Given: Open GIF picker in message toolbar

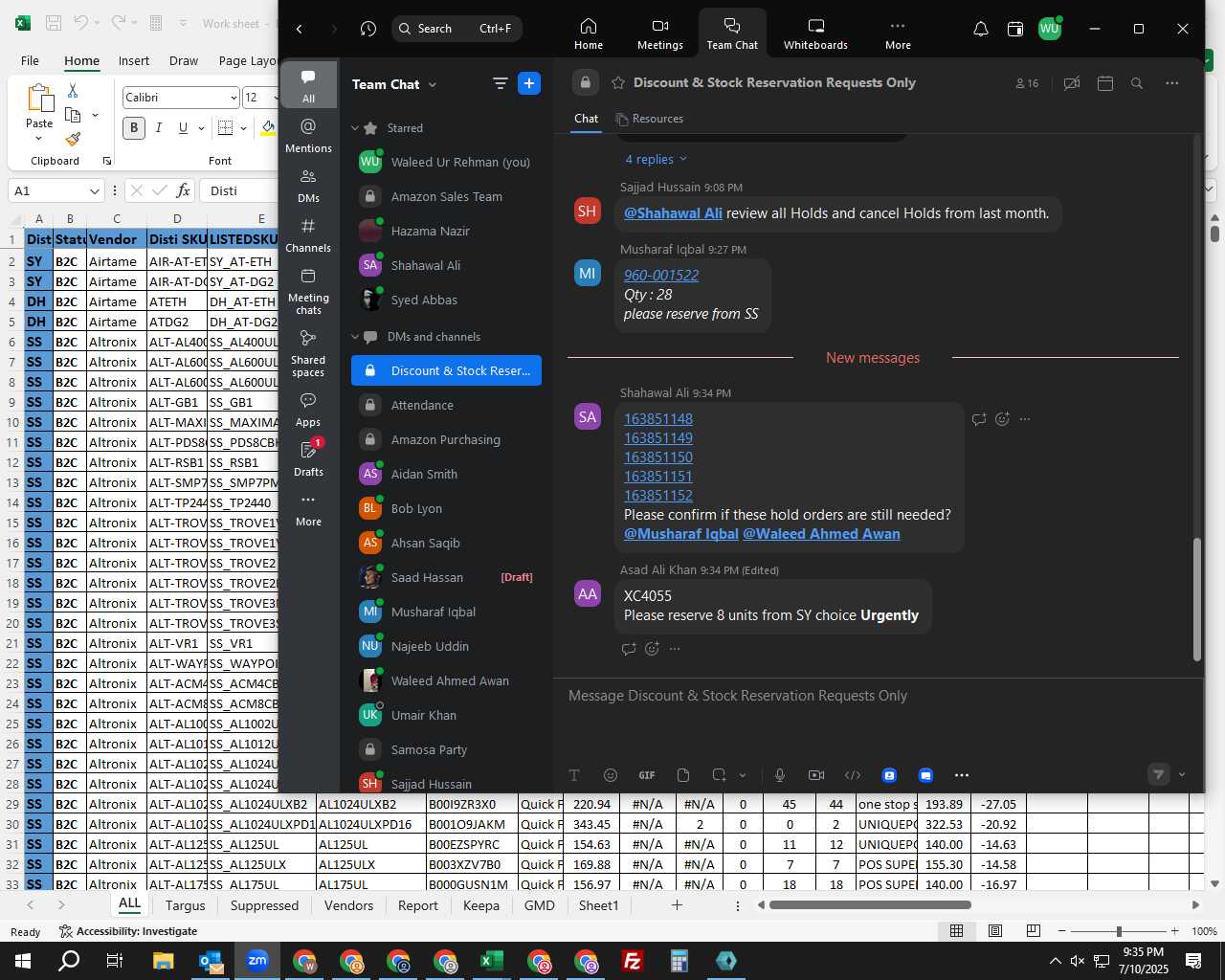Looking at the screenshot, I should click(x=647, y=775).
